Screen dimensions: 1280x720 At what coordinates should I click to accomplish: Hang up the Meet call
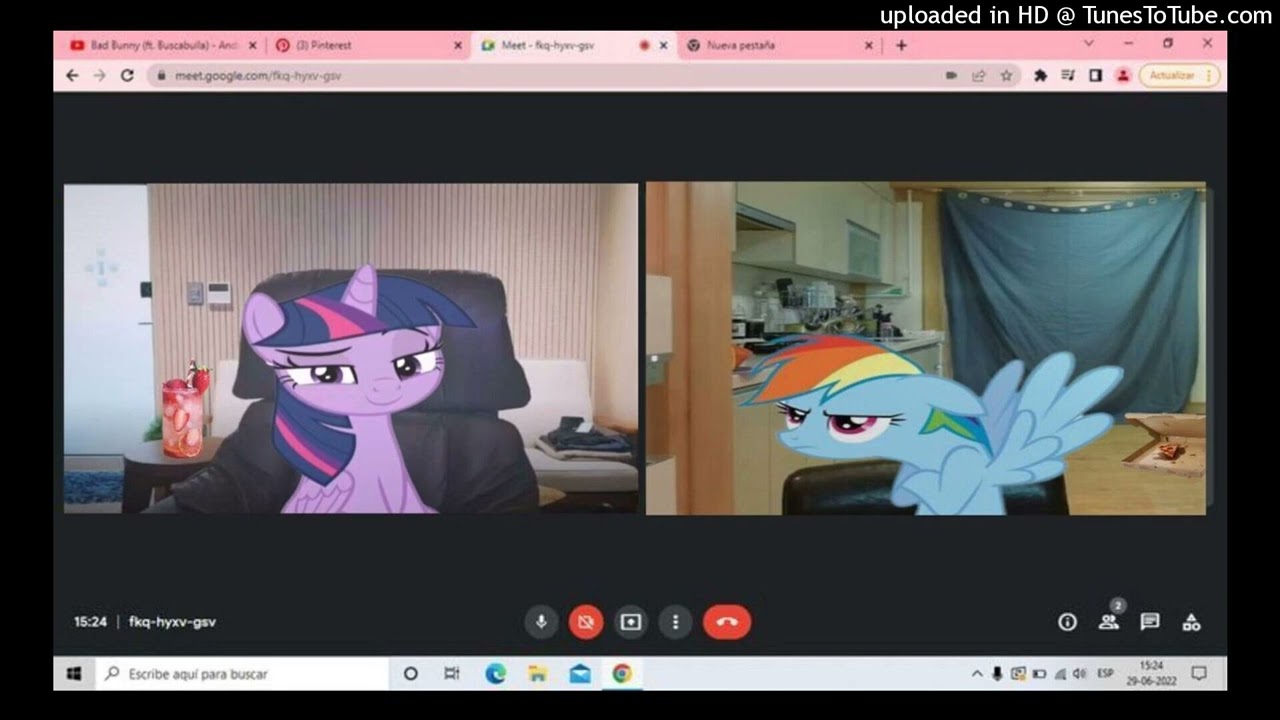(x=727, y=622)
